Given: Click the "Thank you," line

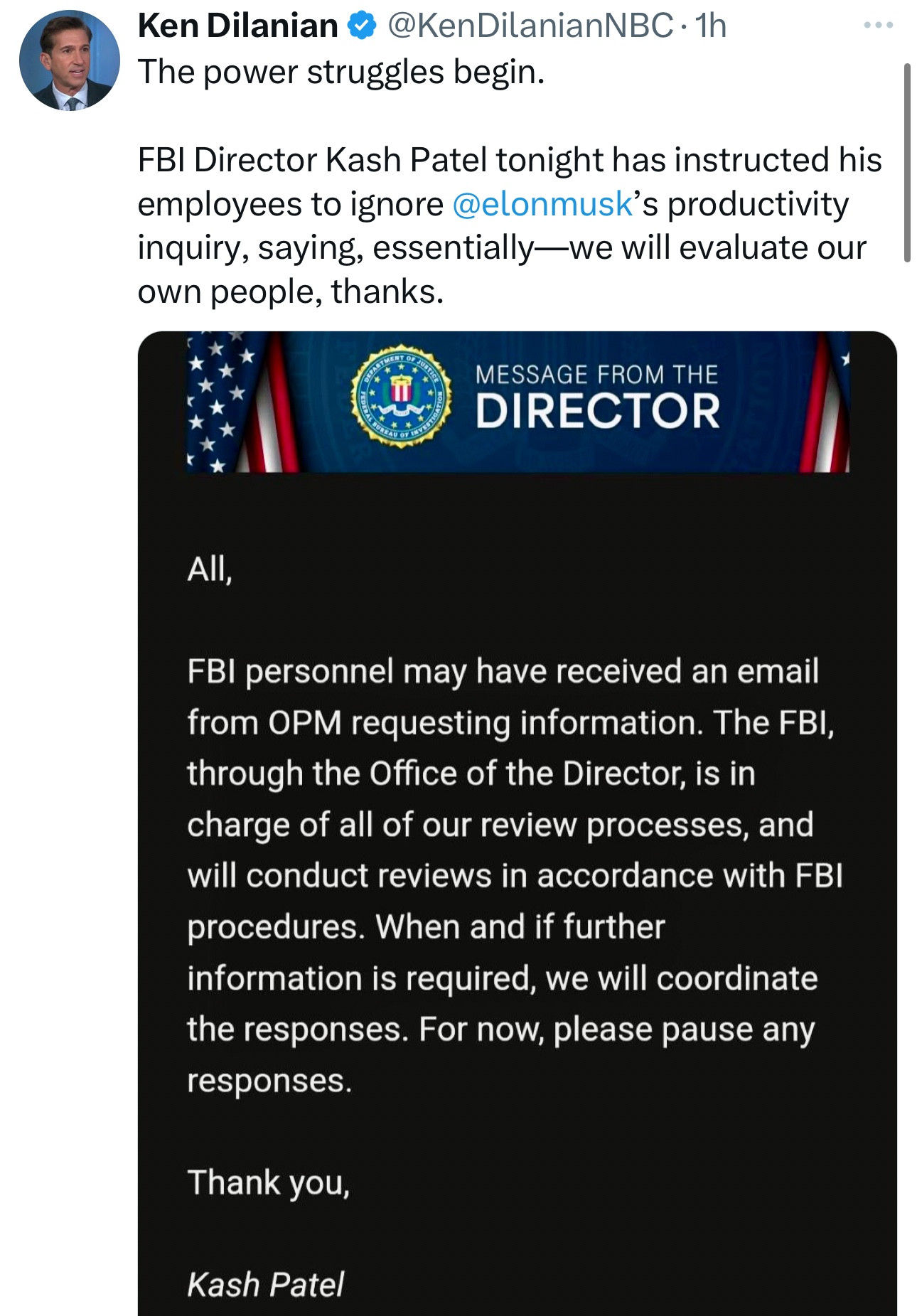Looking at the screenshot, I should pyautogui.click(x=269, y=1183).
